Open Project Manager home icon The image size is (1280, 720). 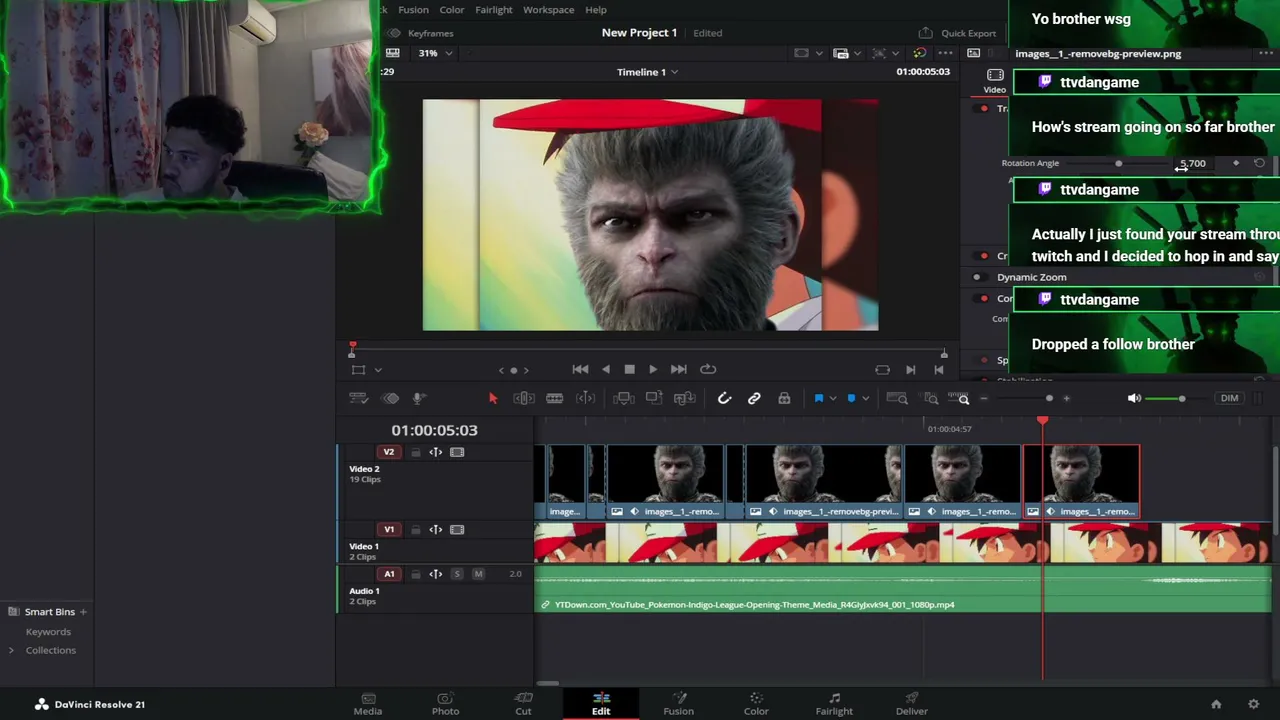tap(1216, 704)
